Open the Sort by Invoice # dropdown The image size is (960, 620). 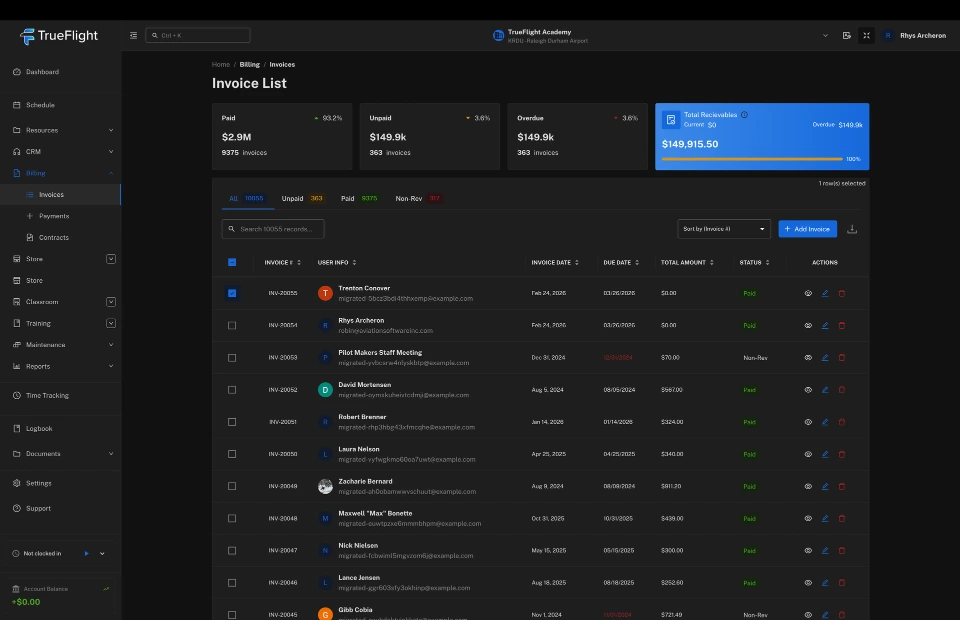(x=724, y=229)
